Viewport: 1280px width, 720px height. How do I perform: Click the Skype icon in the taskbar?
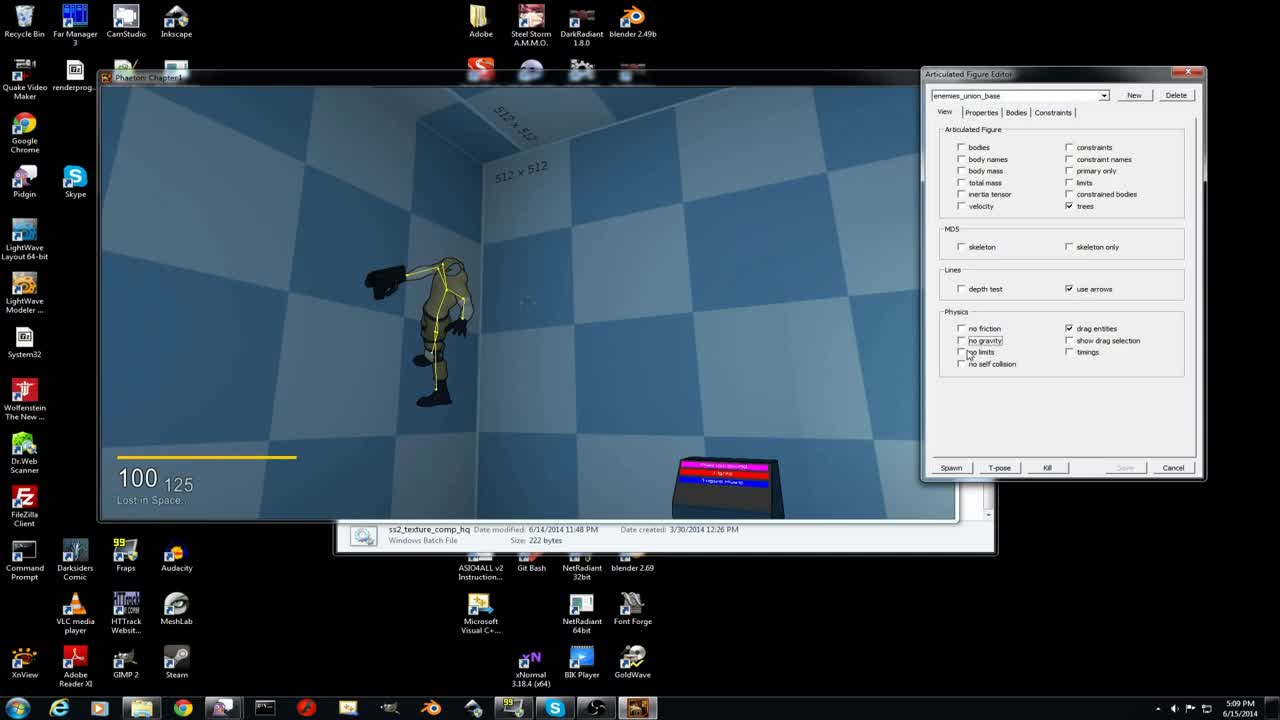[555, 708]
